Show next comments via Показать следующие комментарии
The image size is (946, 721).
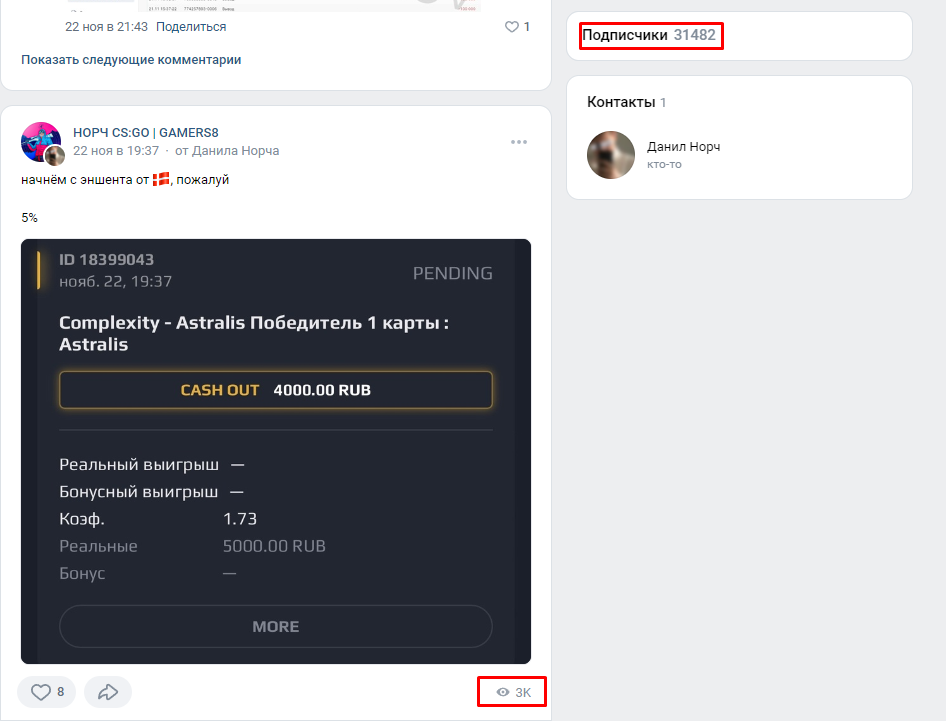131,60
